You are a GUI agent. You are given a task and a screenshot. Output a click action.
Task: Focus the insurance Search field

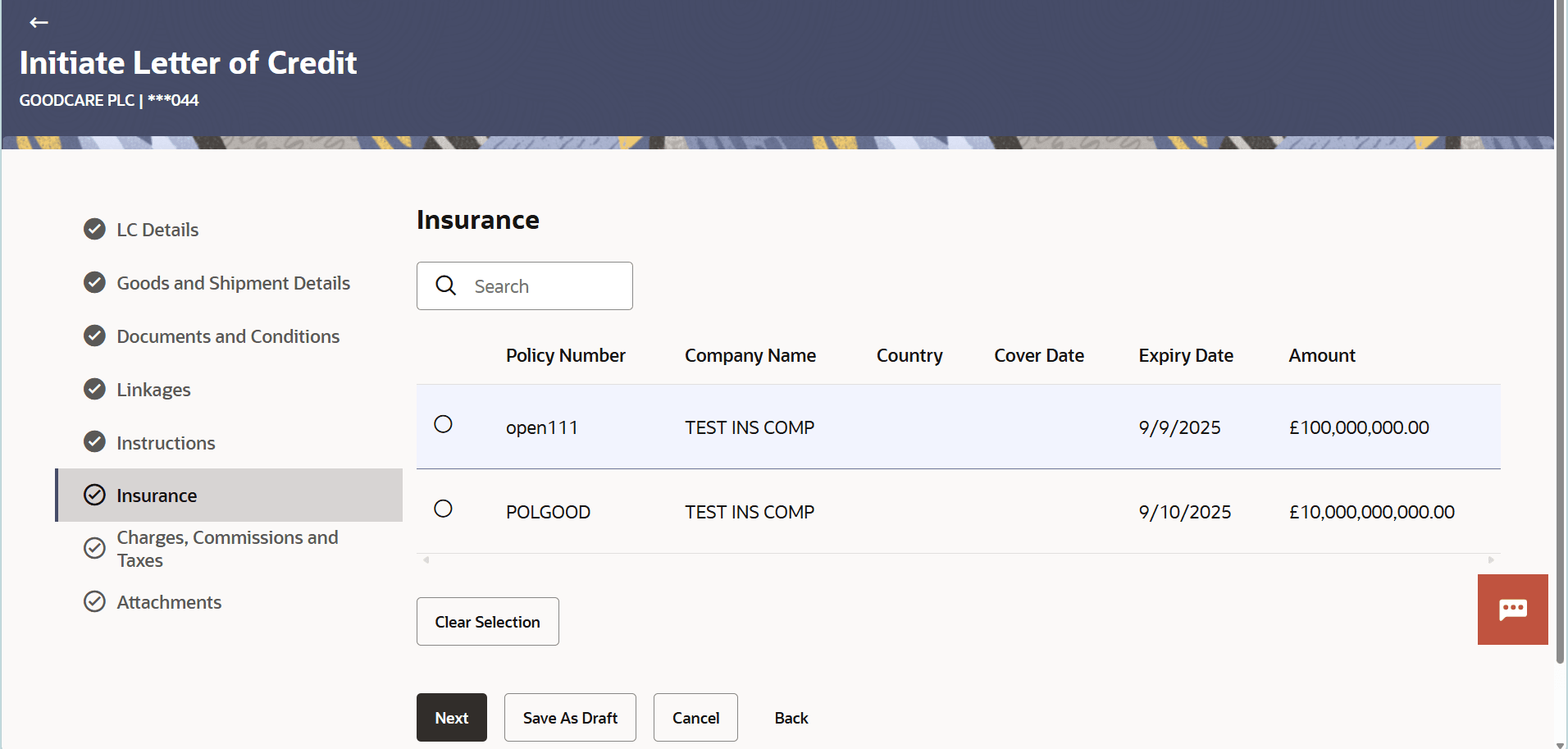click(x=525, y=285)
